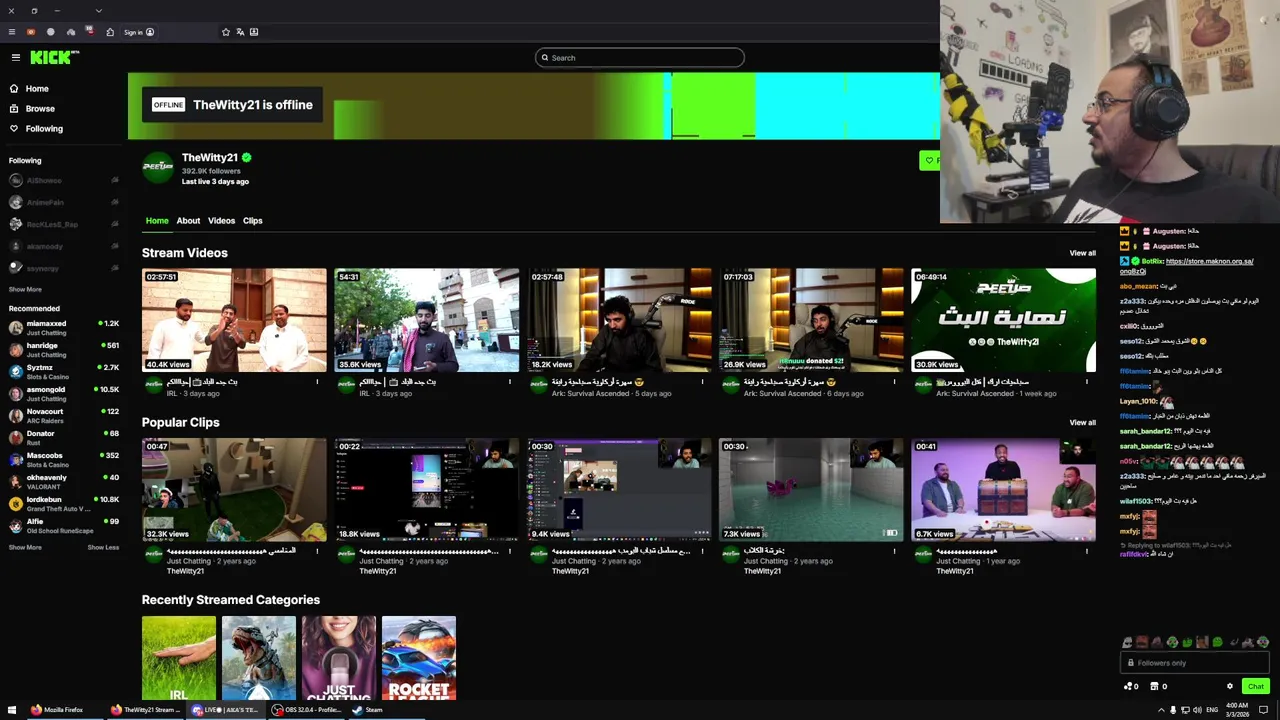Click the translate page icon

240,32
